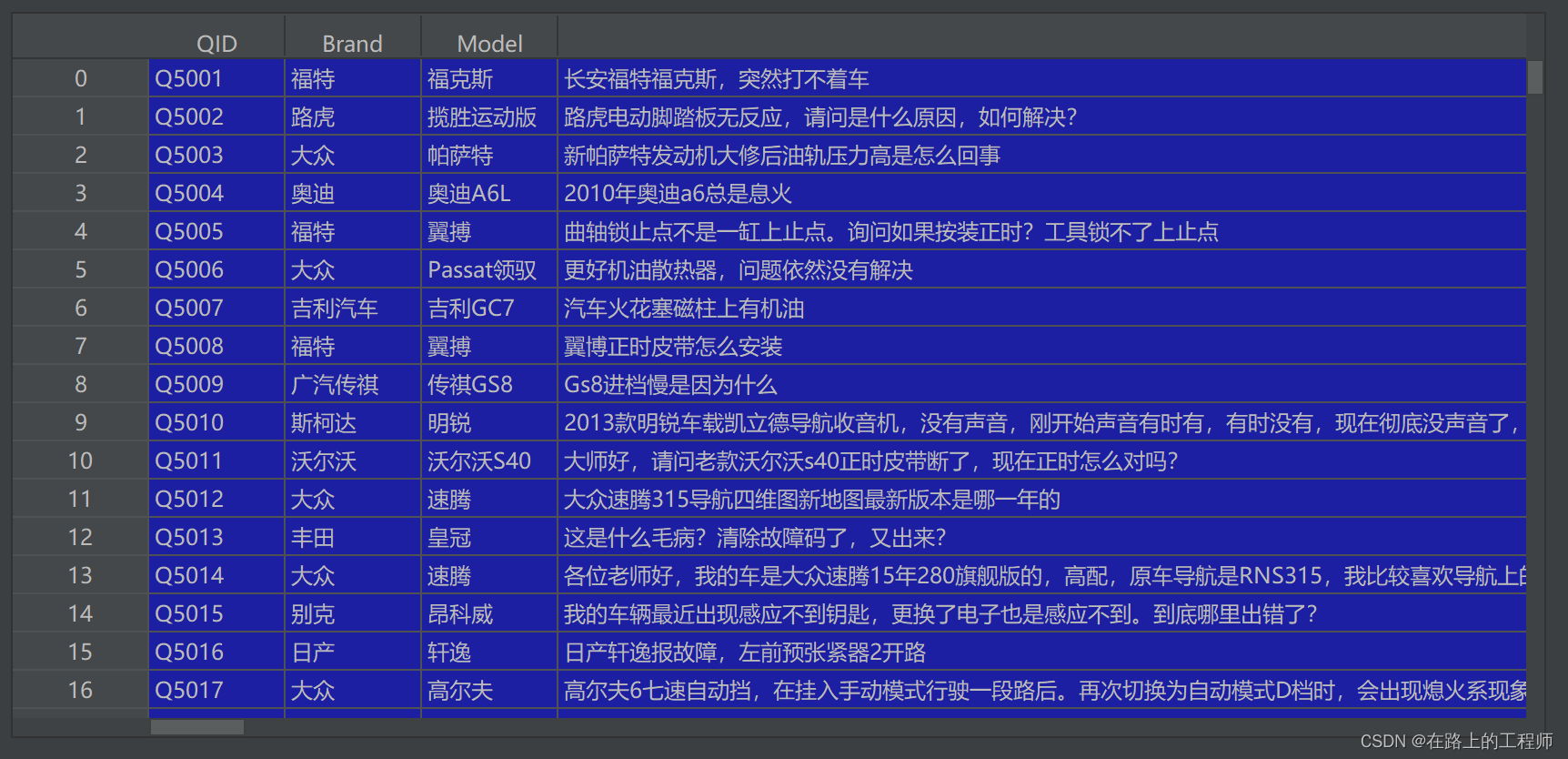Select cell Q5003
The width and height of the screenshot is (1568, 759).
tap(216, 156)
